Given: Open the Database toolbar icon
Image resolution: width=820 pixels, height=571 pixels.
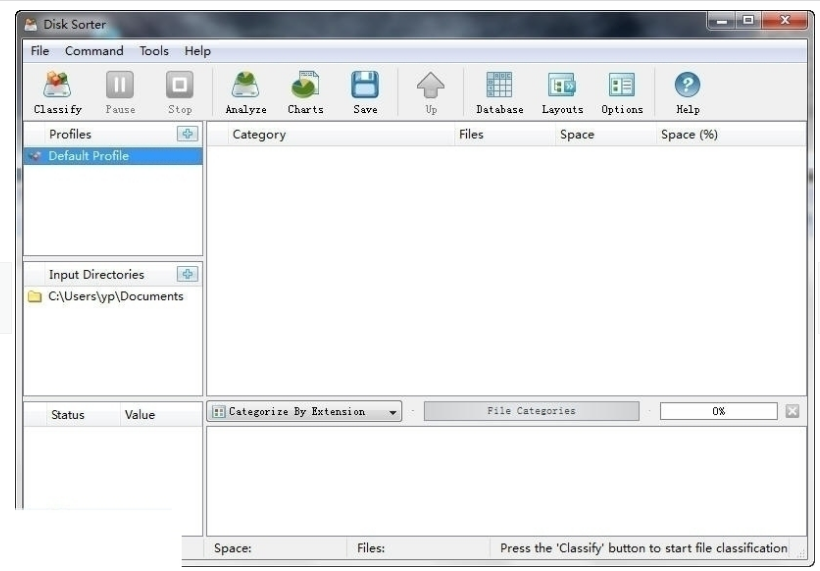Looking at the screenshot, I should [x=499, y=86].
